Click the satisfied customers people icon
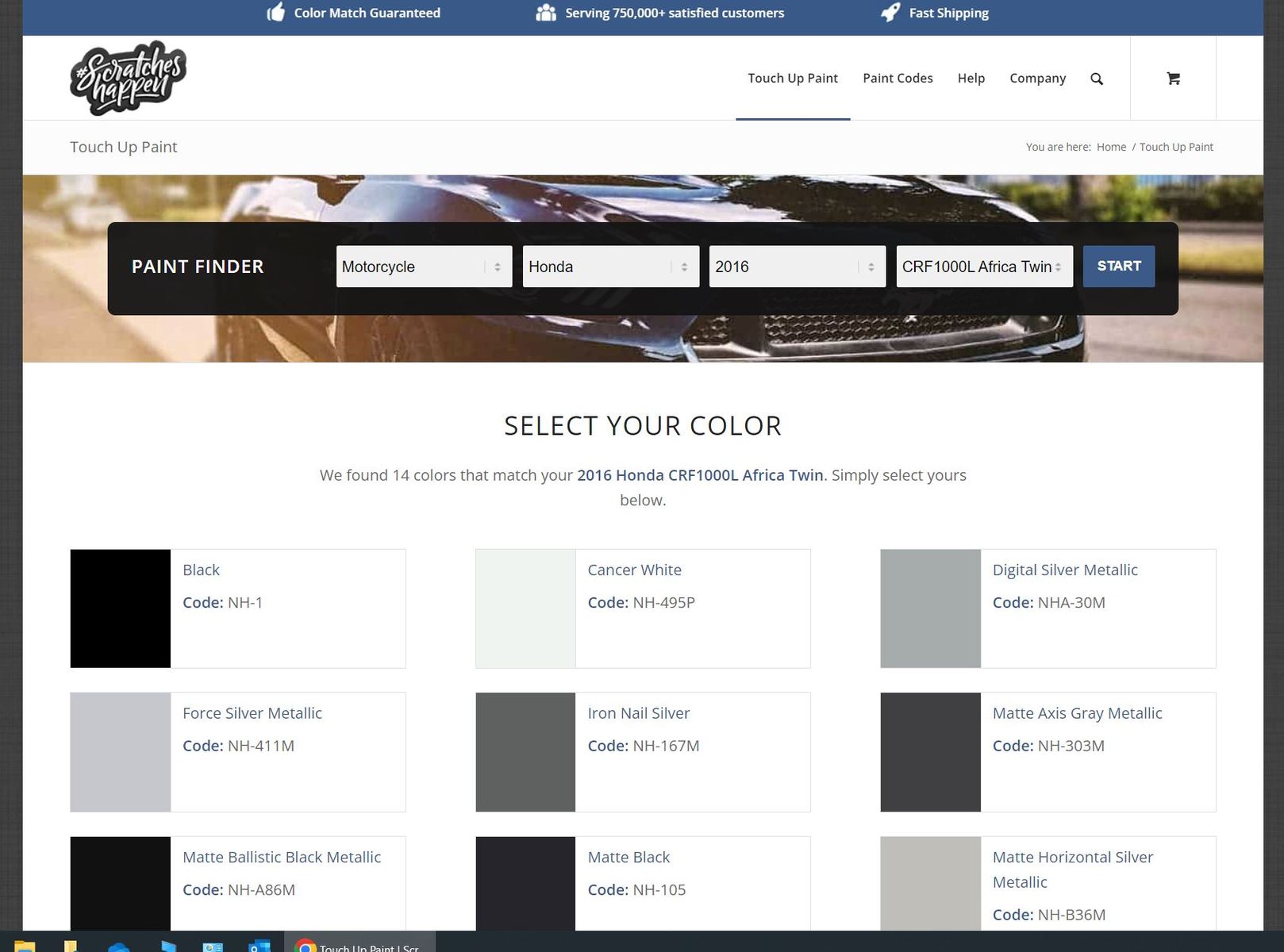Viewport: 1284px width, 952px height. [x=546, y=13]
